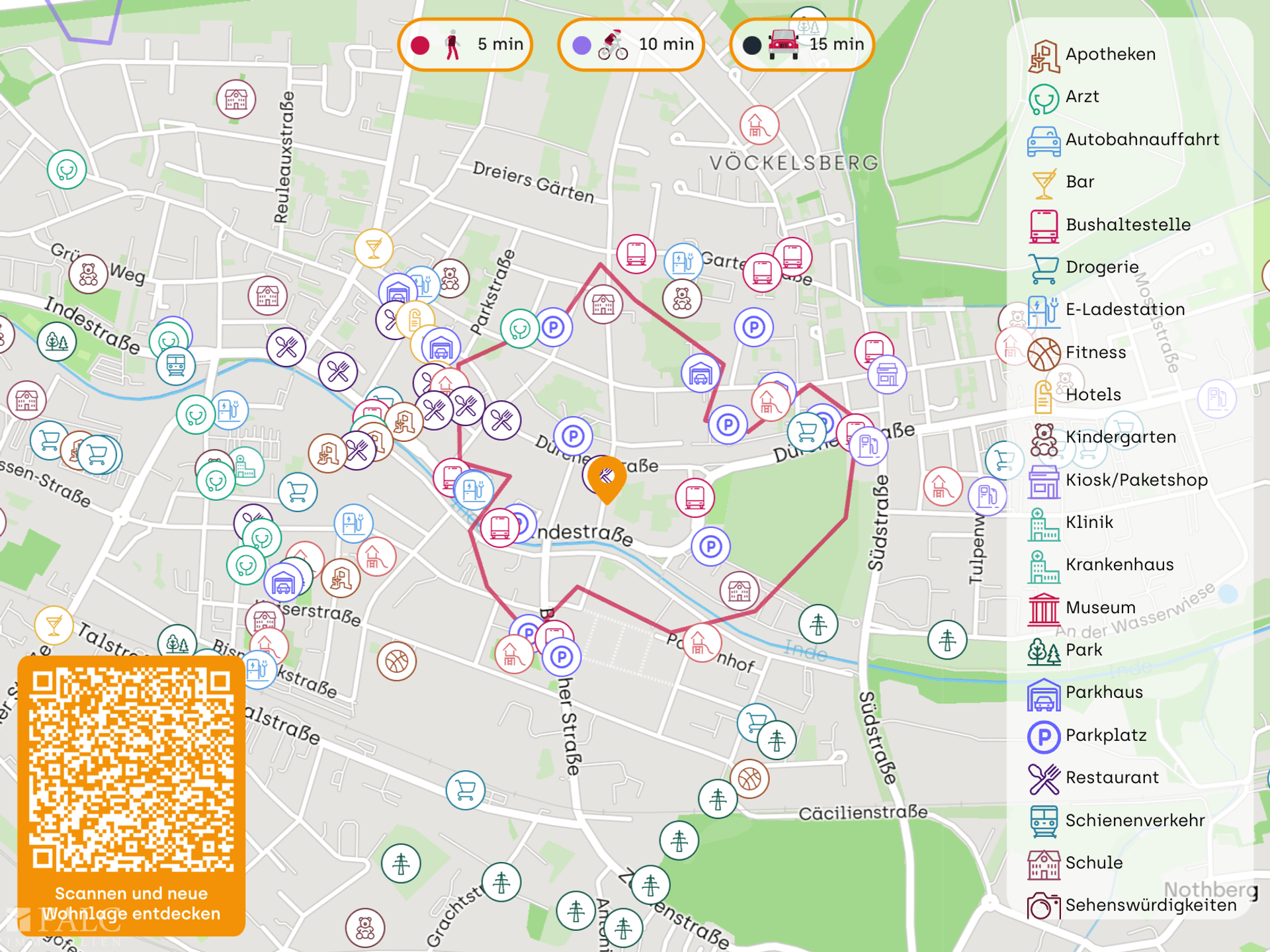
Task: Open the school marker beside Reuleauxstraße
Action: tap(236, 100)
